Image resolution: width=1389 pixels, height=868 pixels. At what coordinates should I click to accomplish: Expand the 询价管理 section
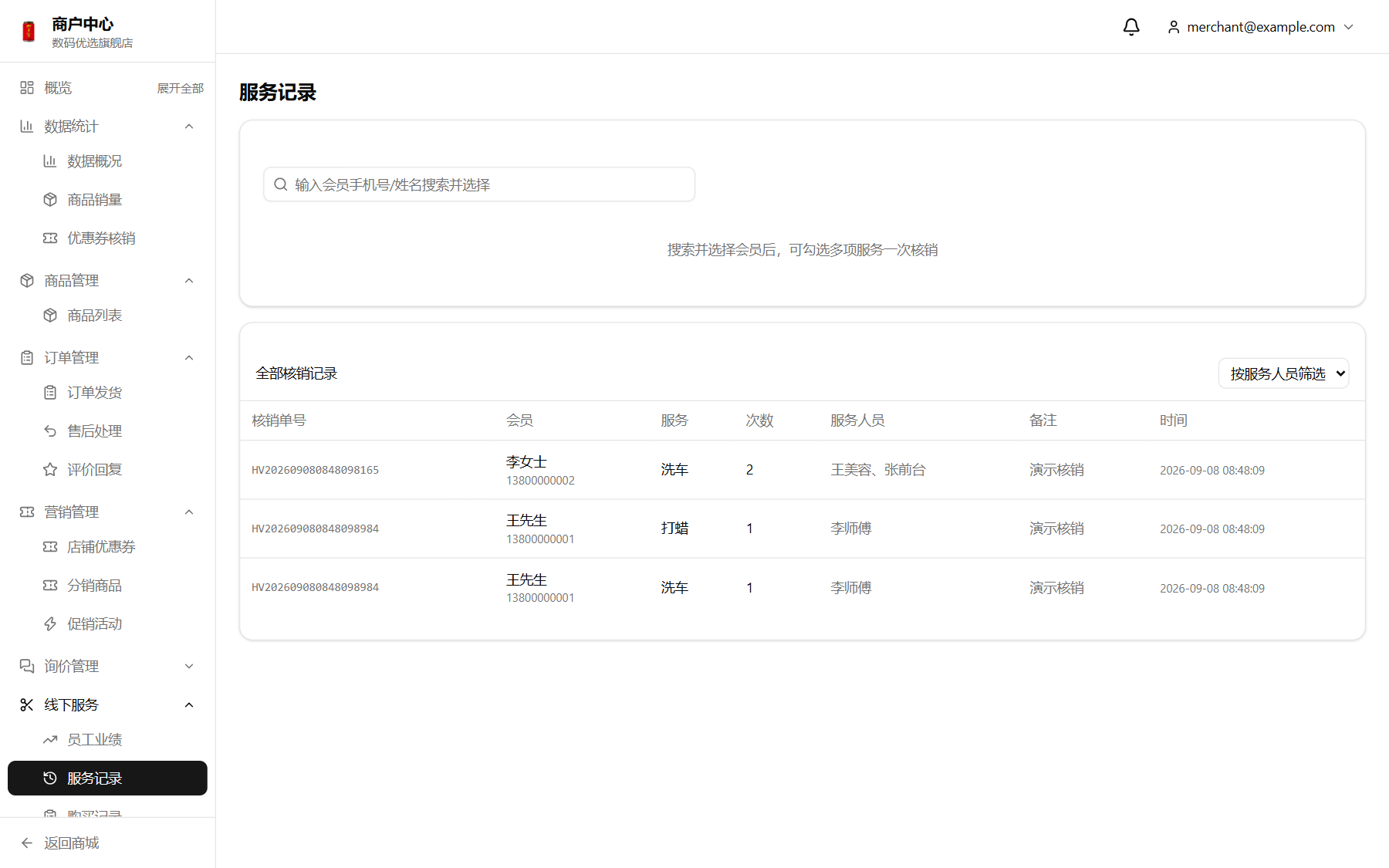click(x=189, y=667)
